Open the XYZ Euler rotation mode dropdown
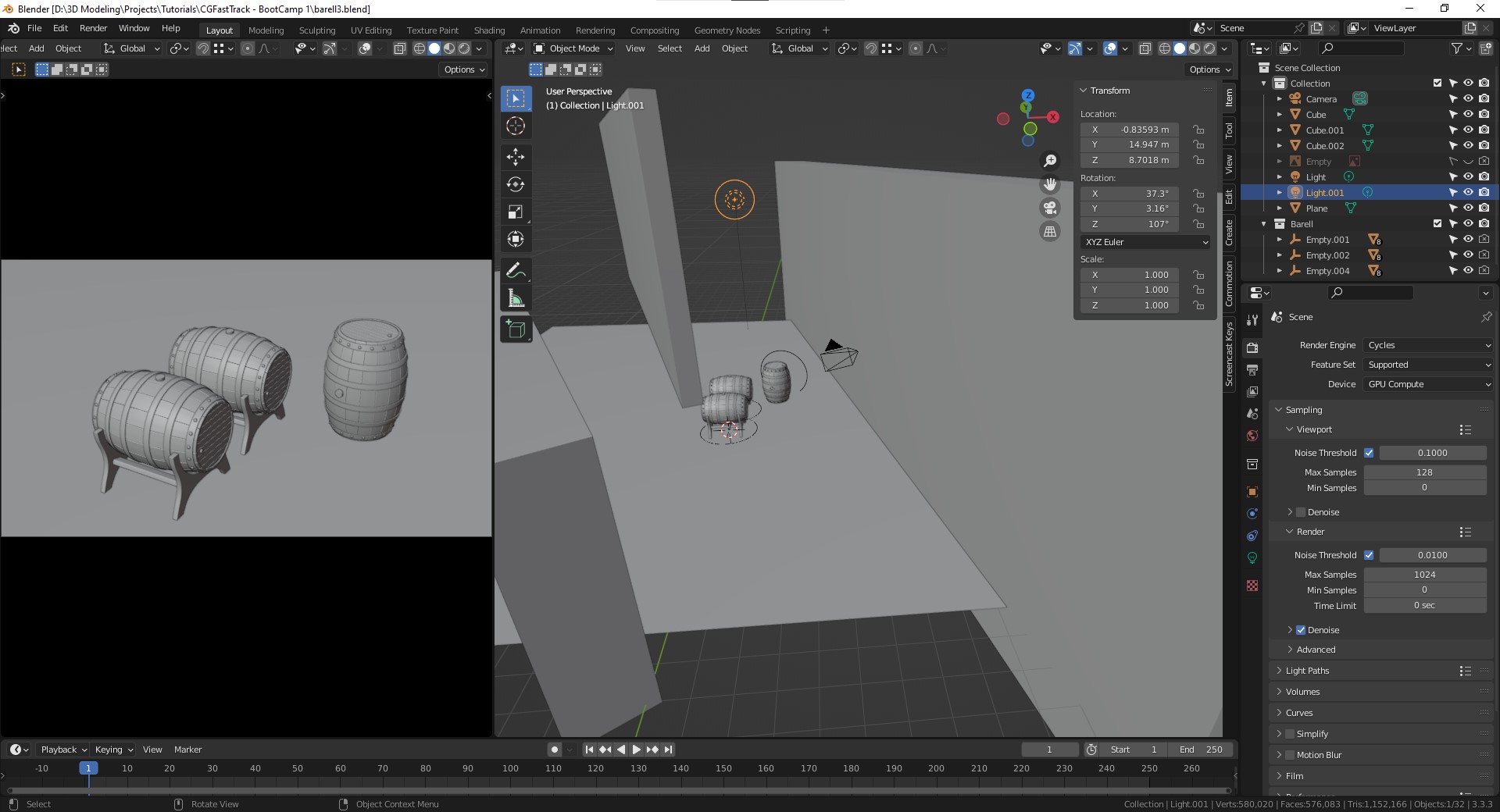Viewport: 1500px width, 812px height. (x=1145, y=242)
